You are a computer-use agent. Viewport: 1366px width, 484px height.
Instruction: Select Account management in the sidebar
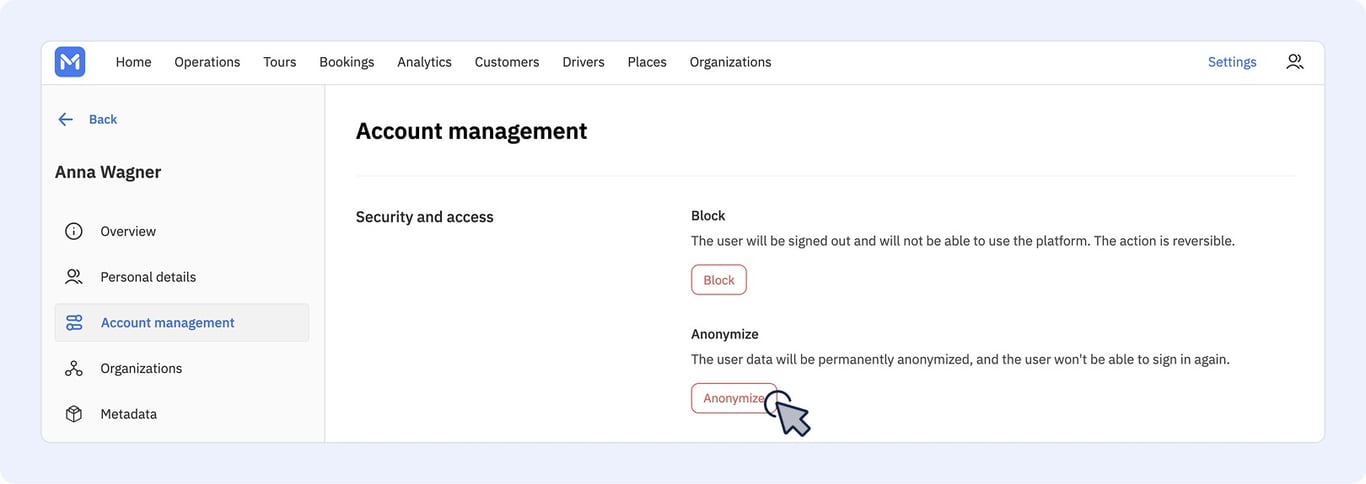click(182, 323)
